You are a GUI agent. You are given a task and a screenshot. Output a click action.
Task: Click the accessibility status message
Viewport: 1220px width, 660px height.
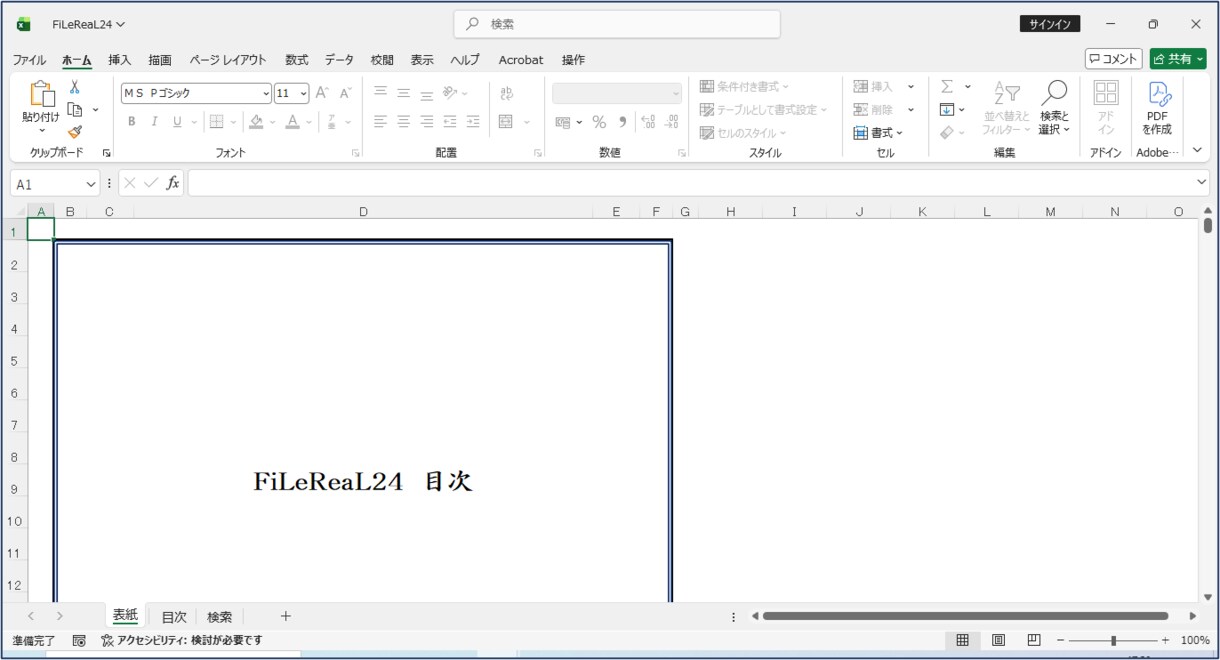[181, 640]
